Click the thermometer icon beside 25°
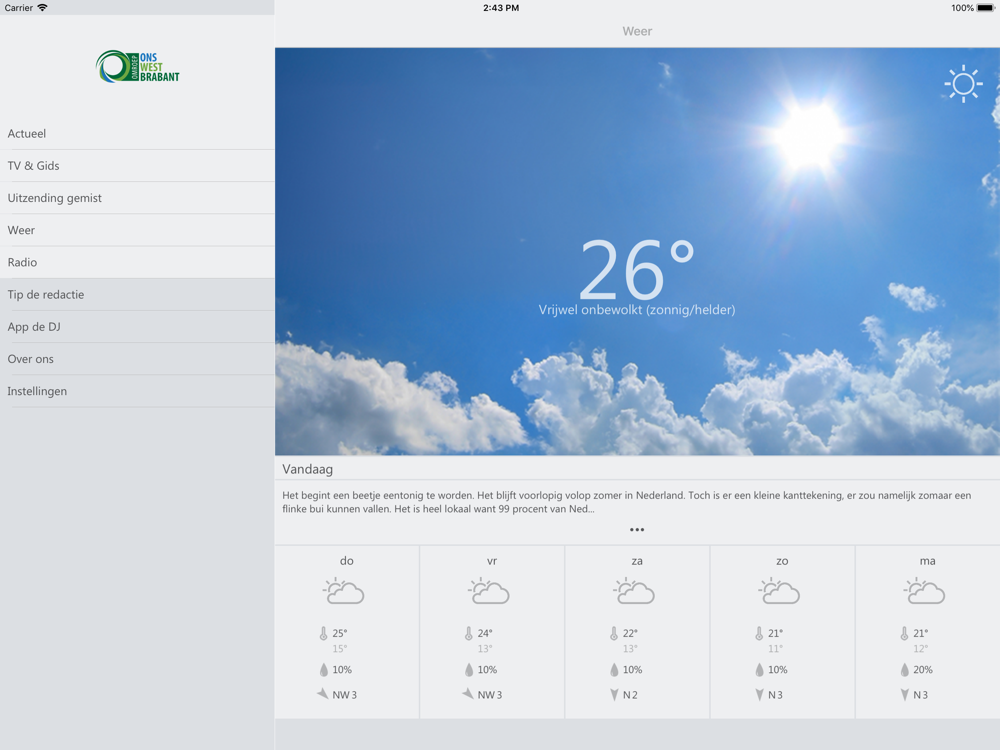The height and width of the screenshot is (750, 1000). coord(323,633)
